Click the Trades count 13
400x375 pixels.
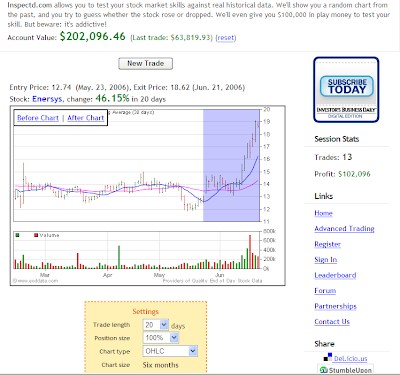point(347,157)
